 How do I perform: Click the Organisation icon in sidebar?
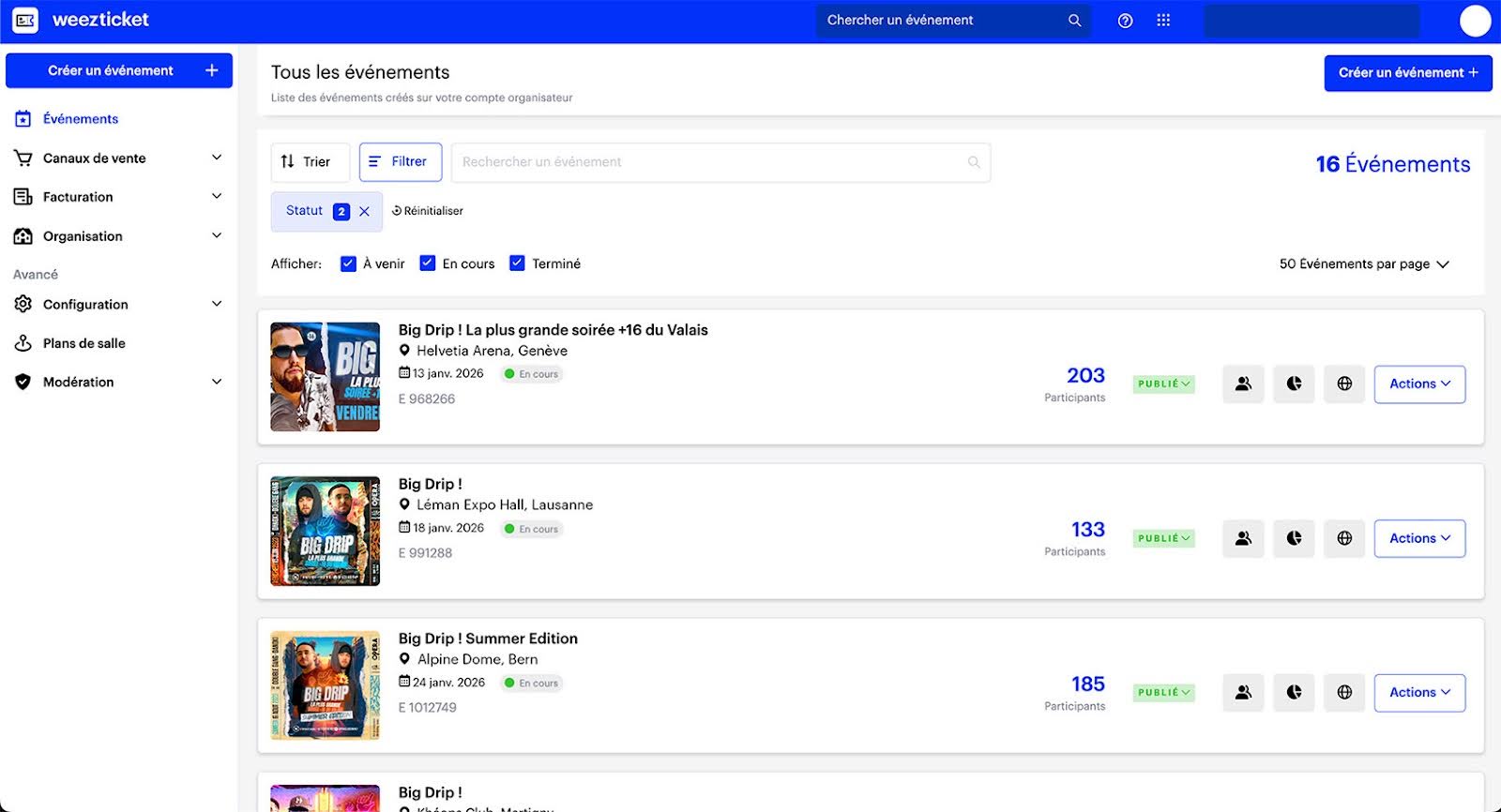(x=23, y=236)
